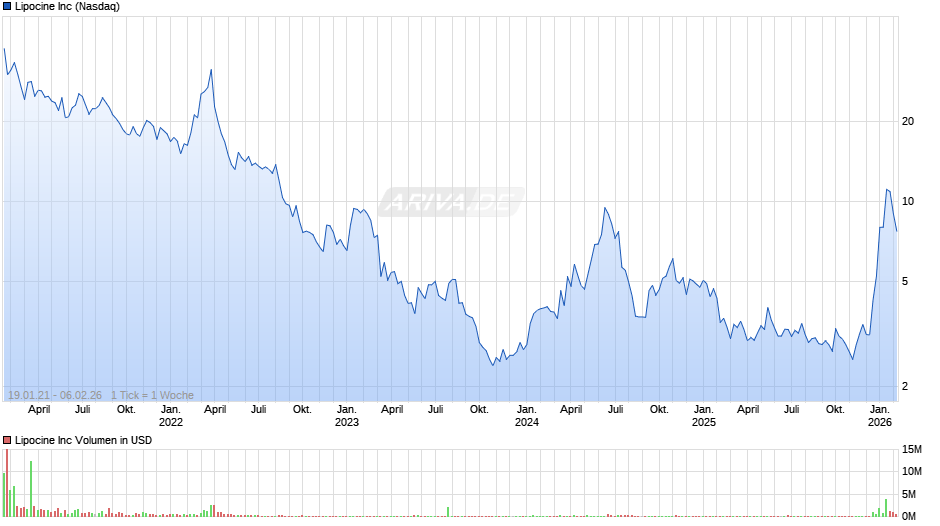This screenshot has height=526, width=940.
Task: Click the 'Jan. 2026' time axis label
Action: click(879, 416)
